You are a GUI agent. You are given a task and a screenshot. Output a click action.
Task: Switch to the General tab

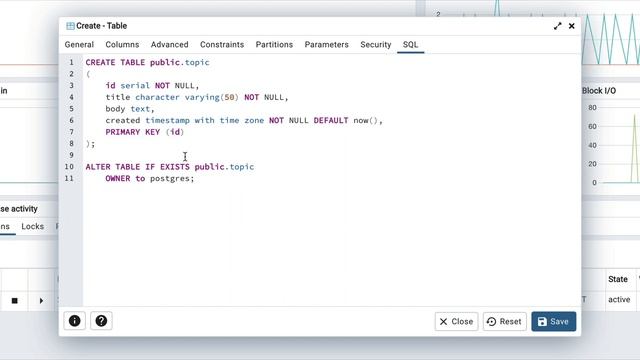pos(79,44)
